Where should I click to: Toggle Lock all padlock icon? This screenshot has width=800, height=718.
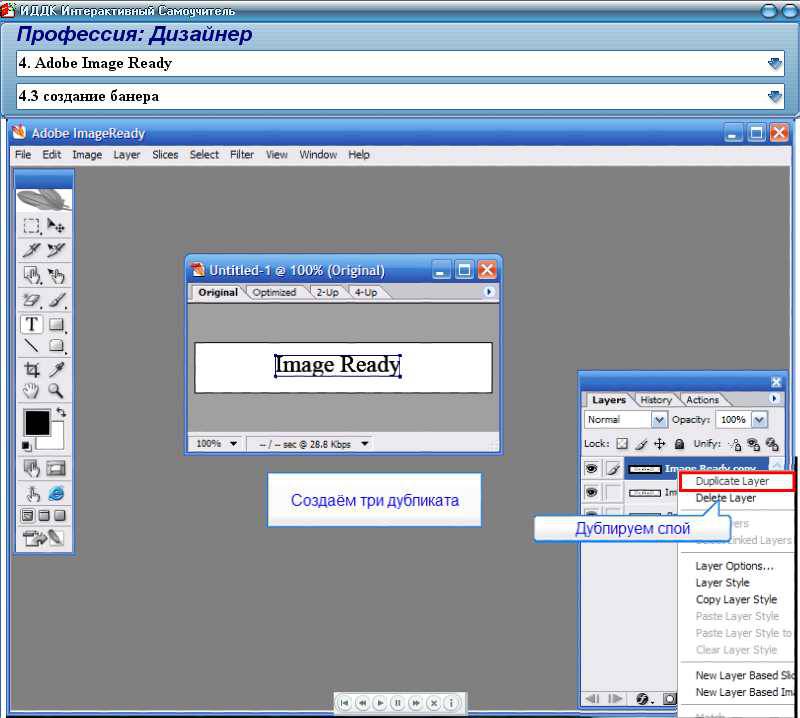pos(679,443)
